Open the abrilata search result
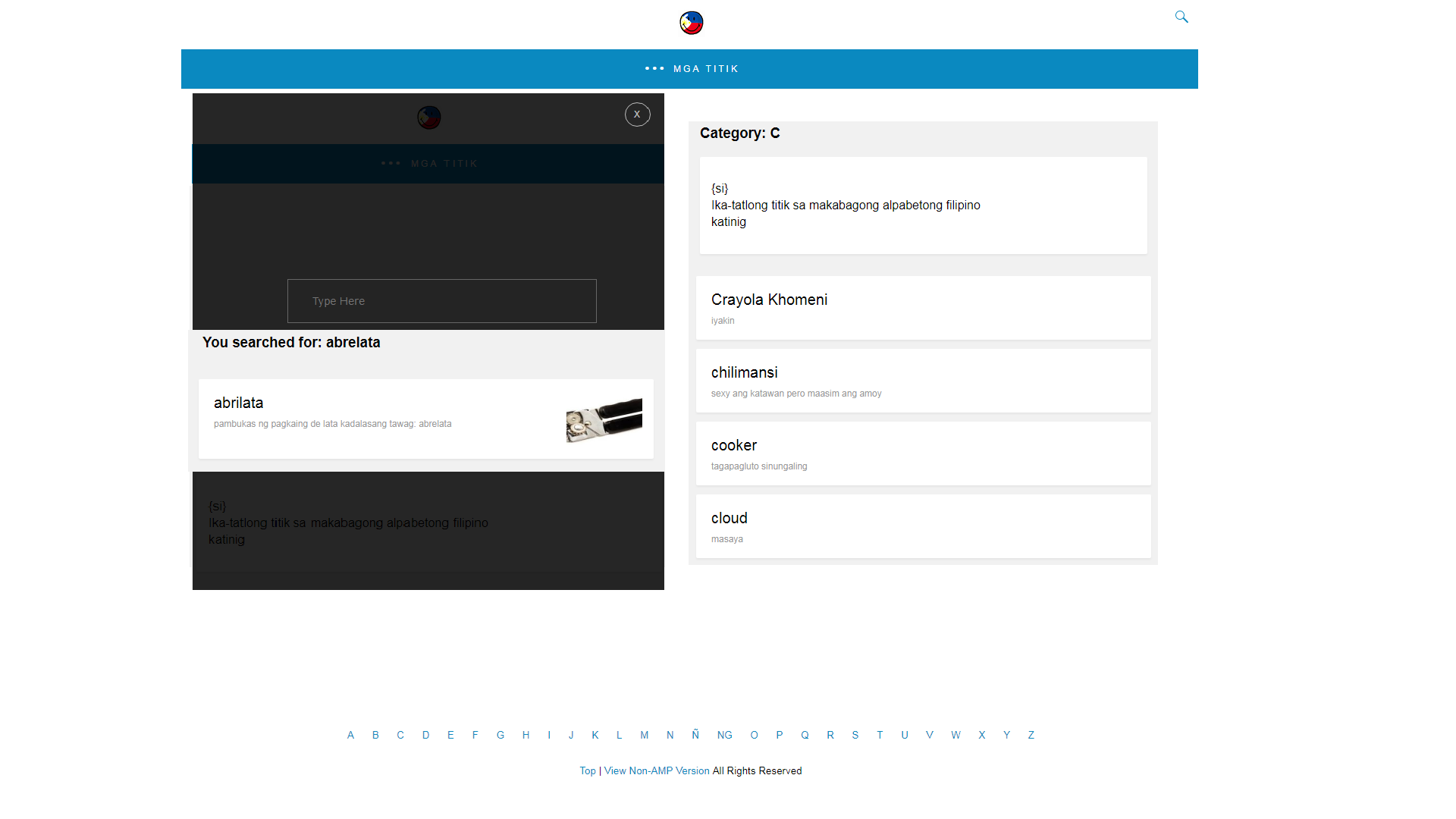1456x819 pixels. coord(239,403)
